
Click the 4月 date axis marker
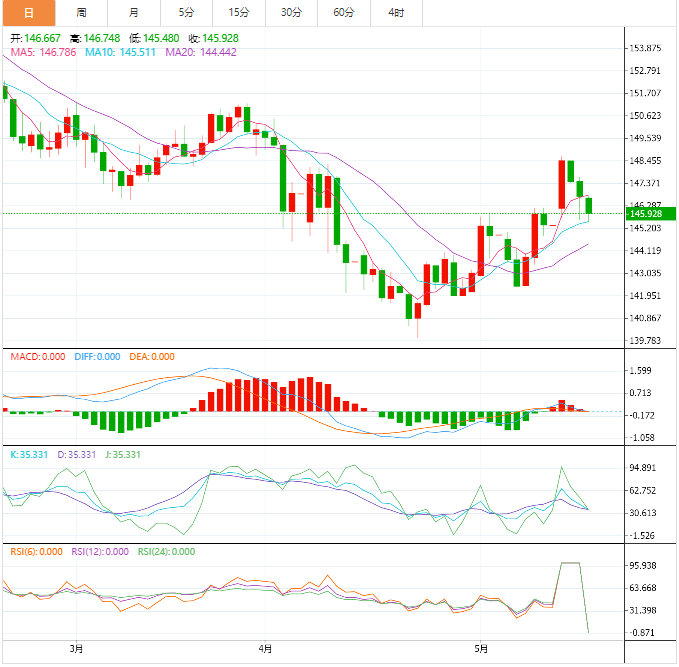[x=265, y=649]
